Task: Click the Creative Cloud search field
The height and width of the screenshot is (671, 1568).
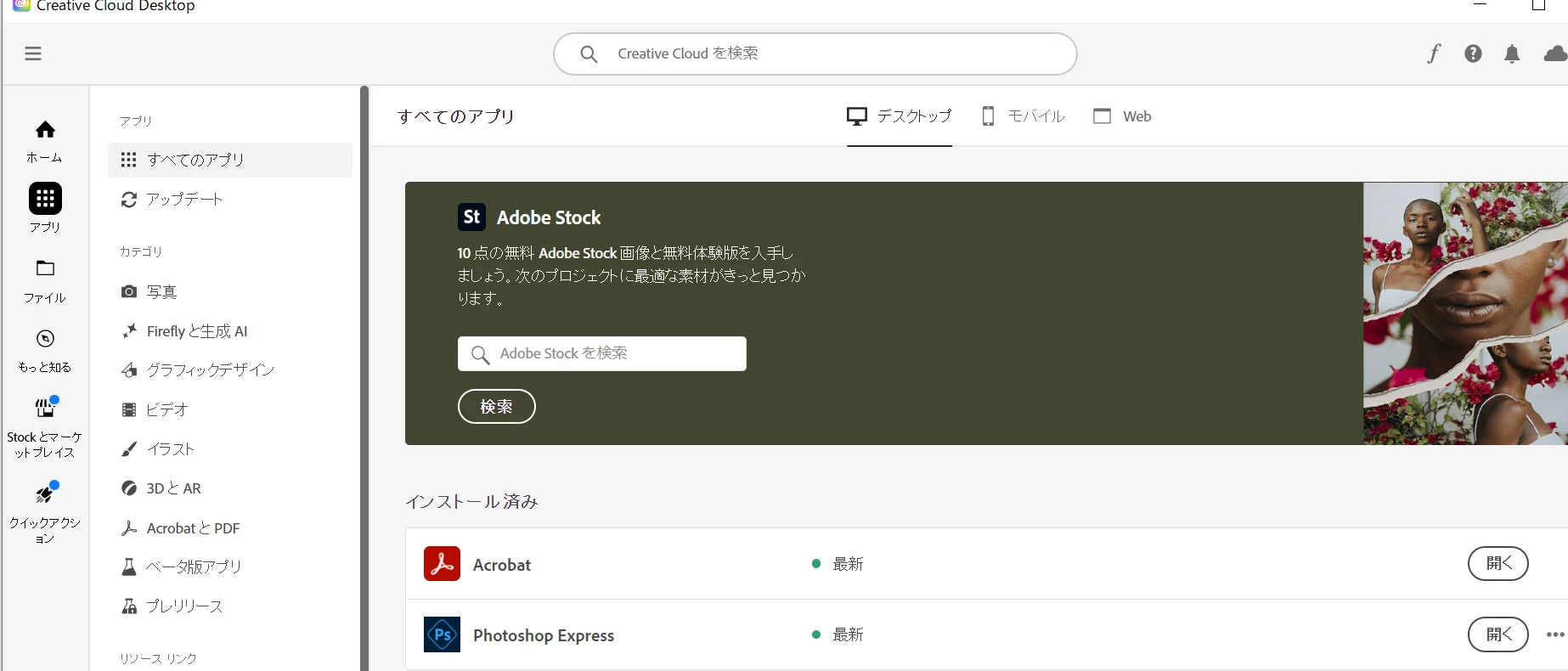Action: click(x=815, y=54)
